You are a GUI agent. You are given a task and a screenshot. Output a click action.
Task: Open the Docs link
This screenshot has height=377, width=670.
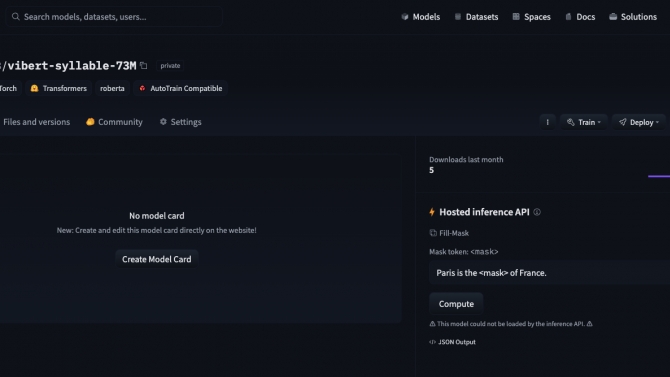click(x=580, y=17)
